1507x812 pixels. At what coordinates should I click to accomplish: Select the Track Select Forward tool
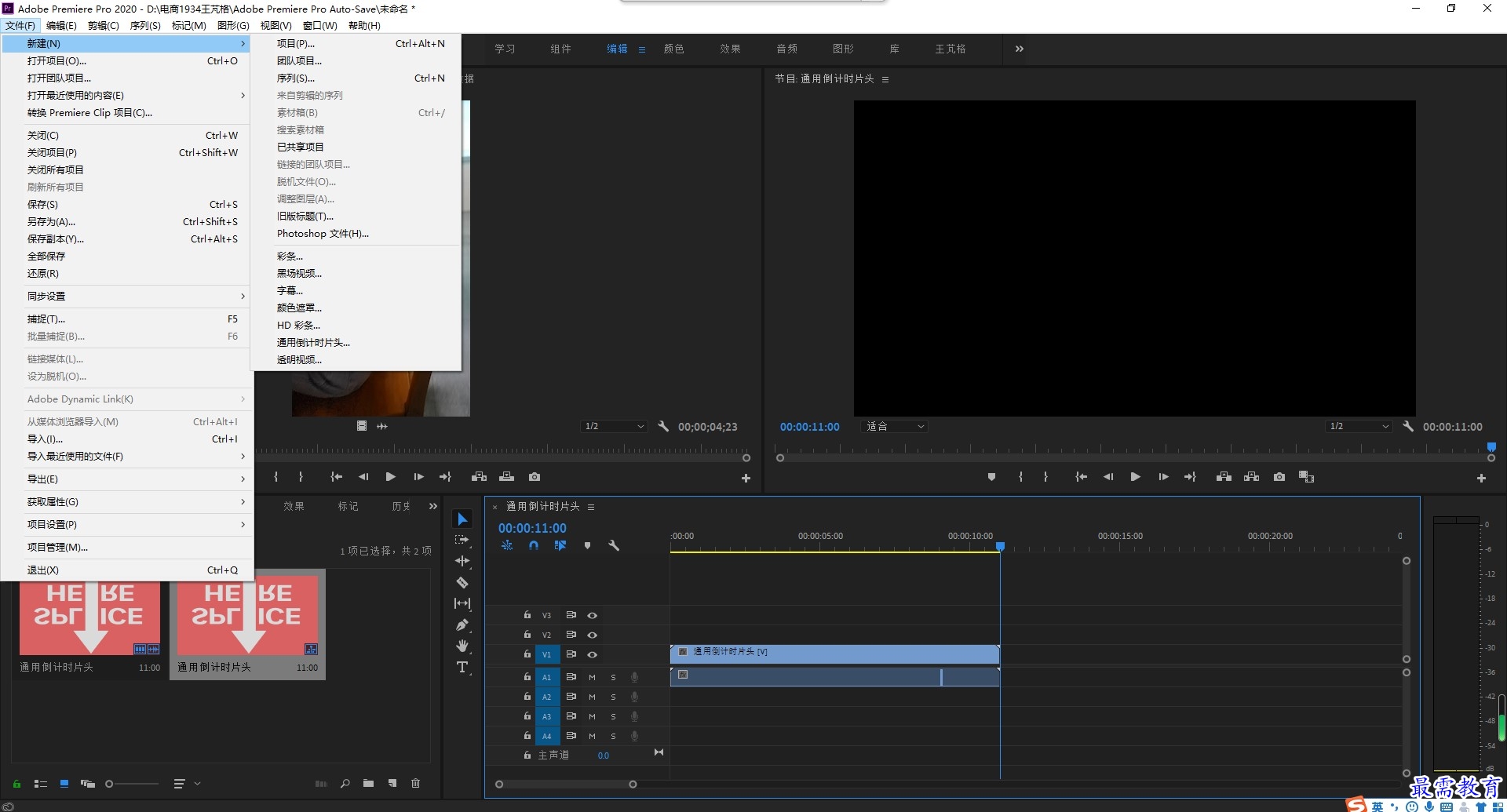(x=462, y=540)
